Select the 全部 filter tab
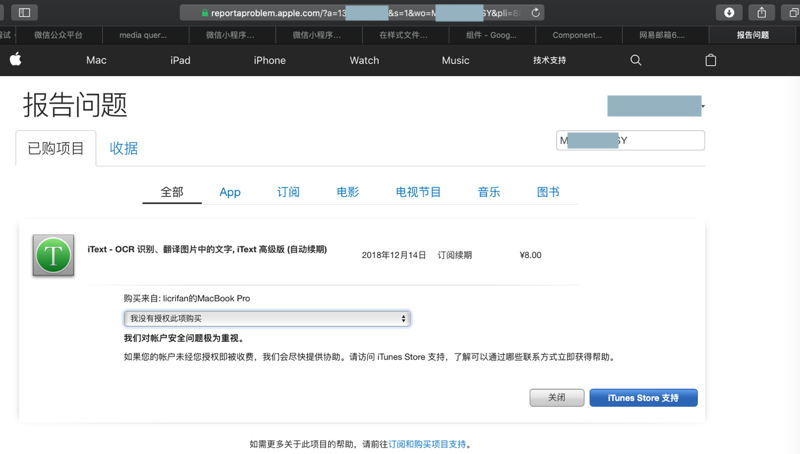This screenshot has width=800, height=454. pos(172,192)
